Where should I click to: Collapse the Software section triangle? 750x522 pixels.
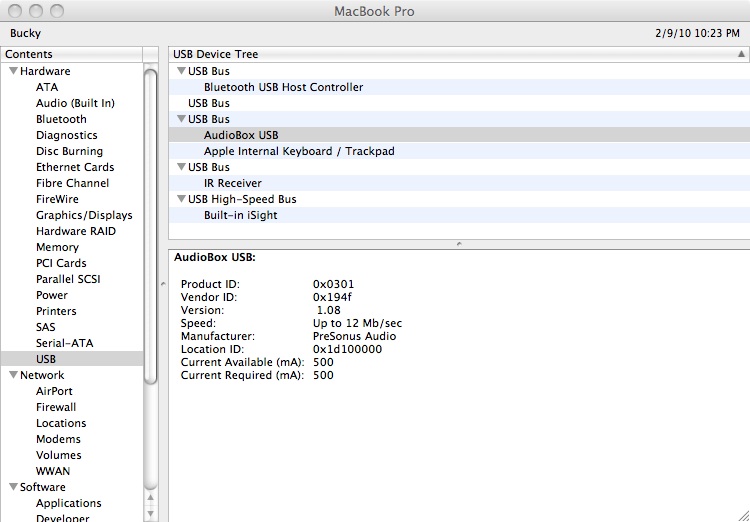(13, 487)
